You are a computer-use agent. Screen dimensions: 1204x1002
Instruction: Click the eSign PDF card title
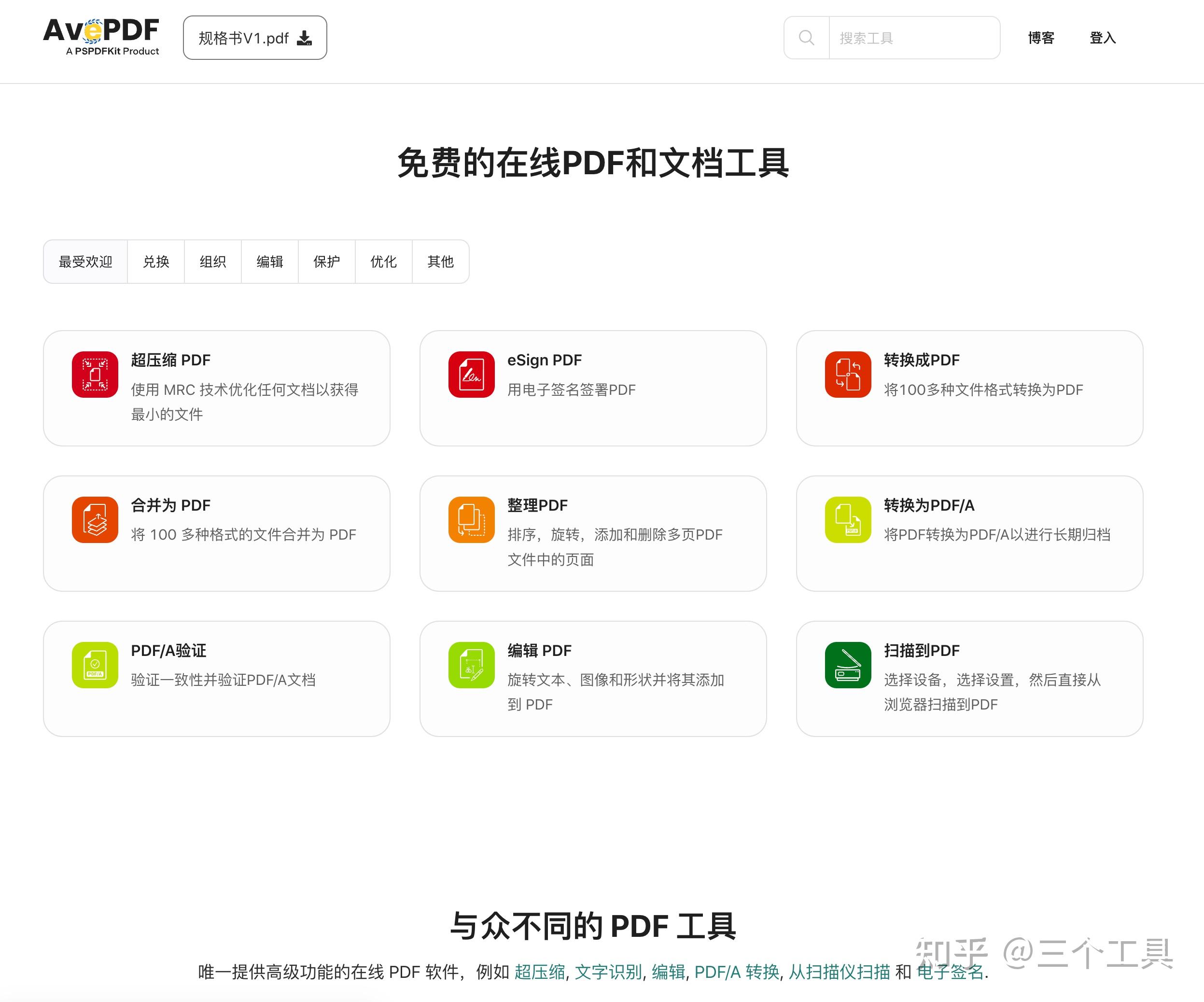tap(545, 360)
